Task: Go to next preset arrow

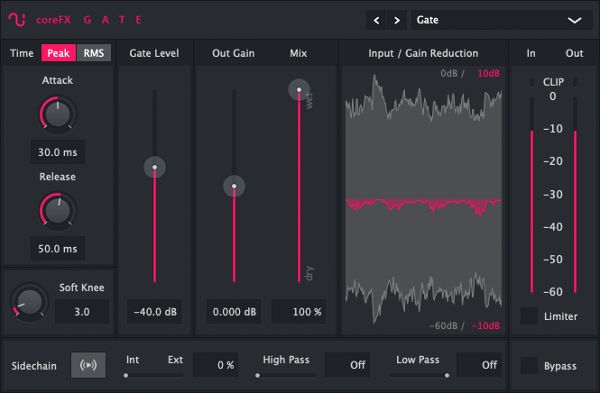Action: 397,20
